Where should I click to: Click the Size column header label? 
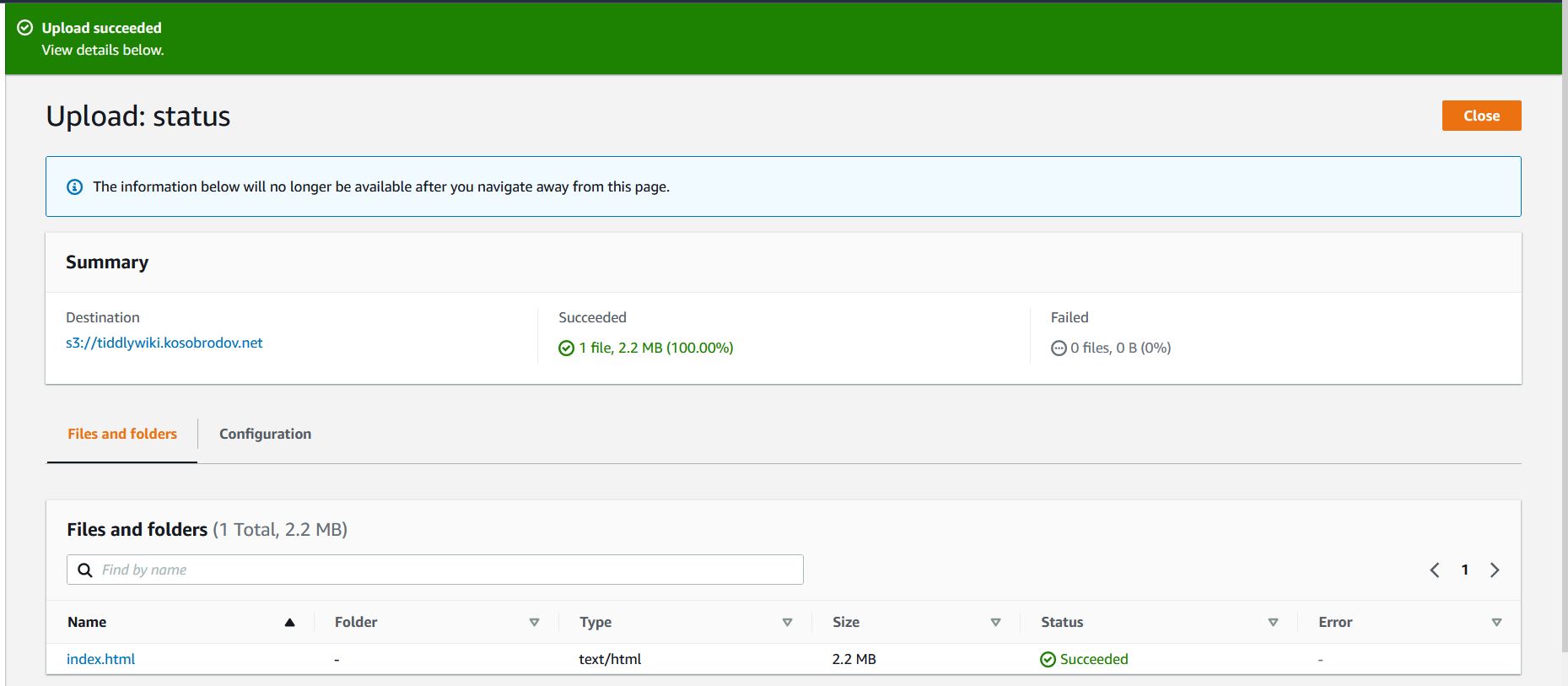(x=846, y=622)
